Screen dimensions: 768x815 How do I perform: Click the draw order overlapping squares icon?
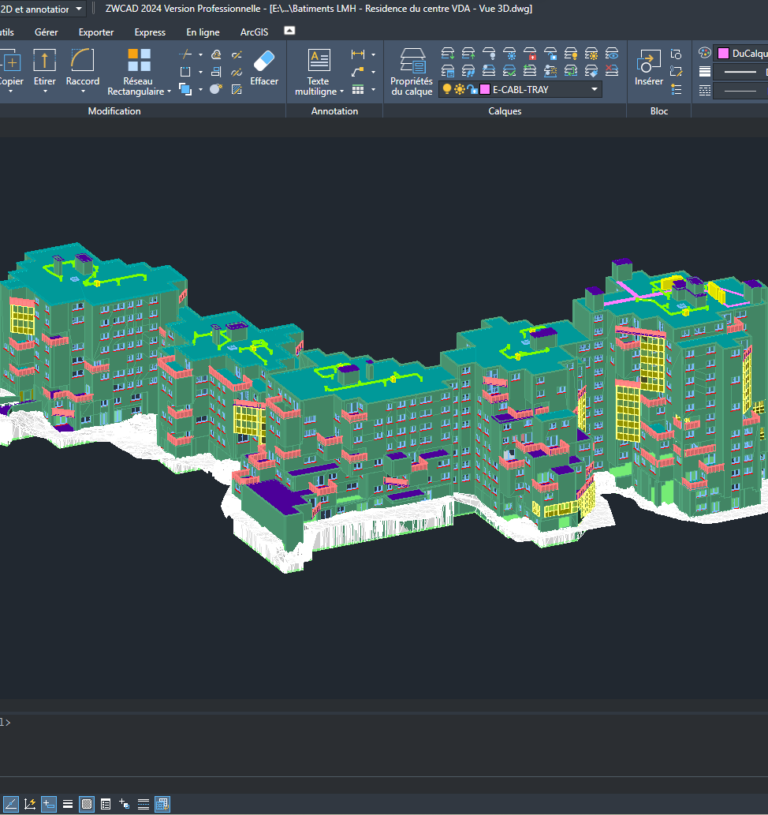point(186,89)
